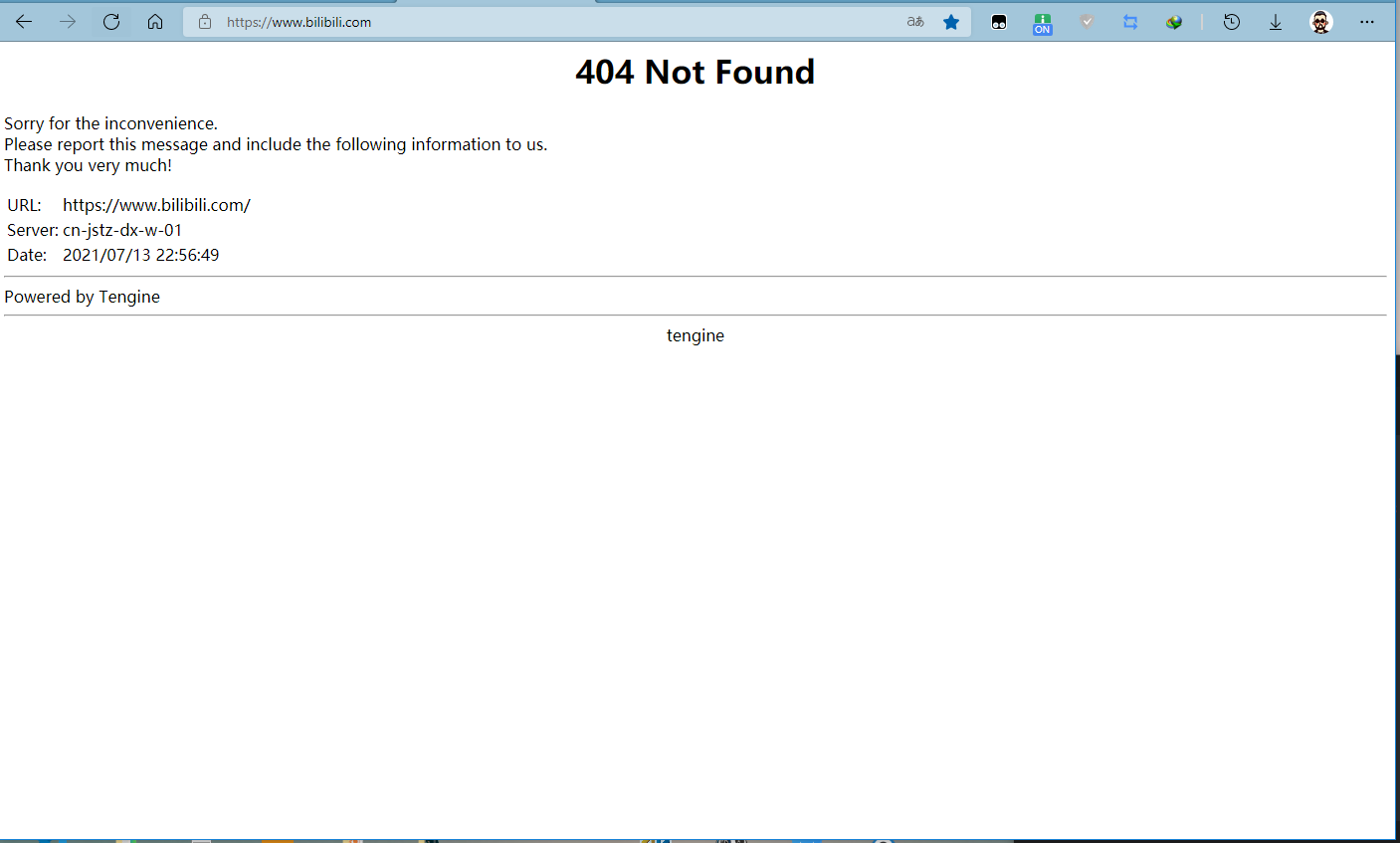This screenshot has height=843, width=1400.
Task: Open the browser home page
Action: pyautogui.click(x=155, y=22)
